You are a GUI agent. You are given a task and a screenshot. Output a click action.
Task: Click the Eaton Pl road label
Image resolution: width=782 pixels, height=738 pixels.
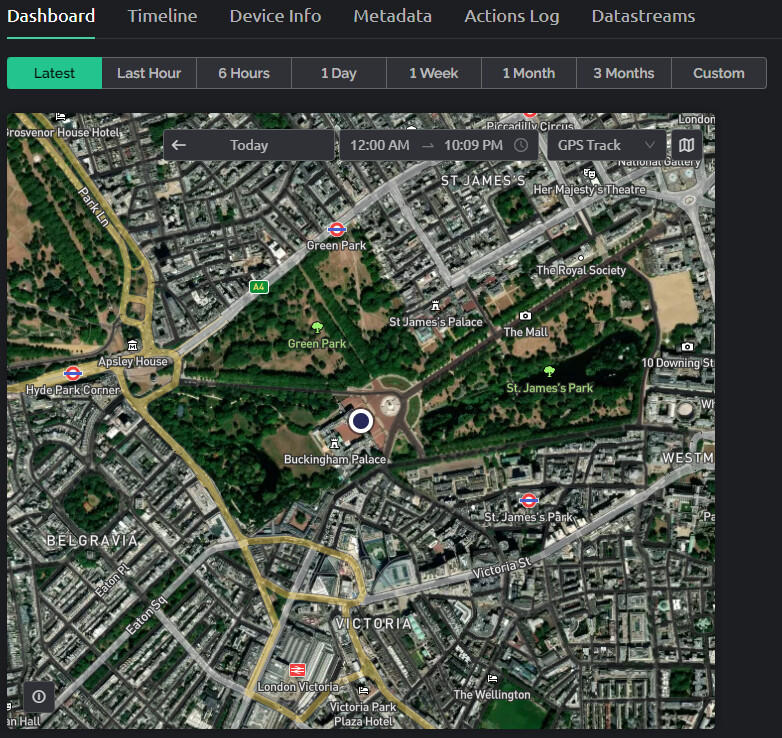point(112,580)
